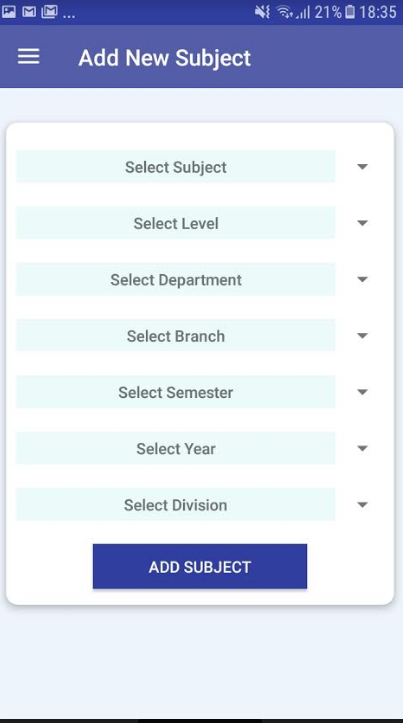
Task: Expand the Select Subject dropdown arrow
Action: point(362,166)
